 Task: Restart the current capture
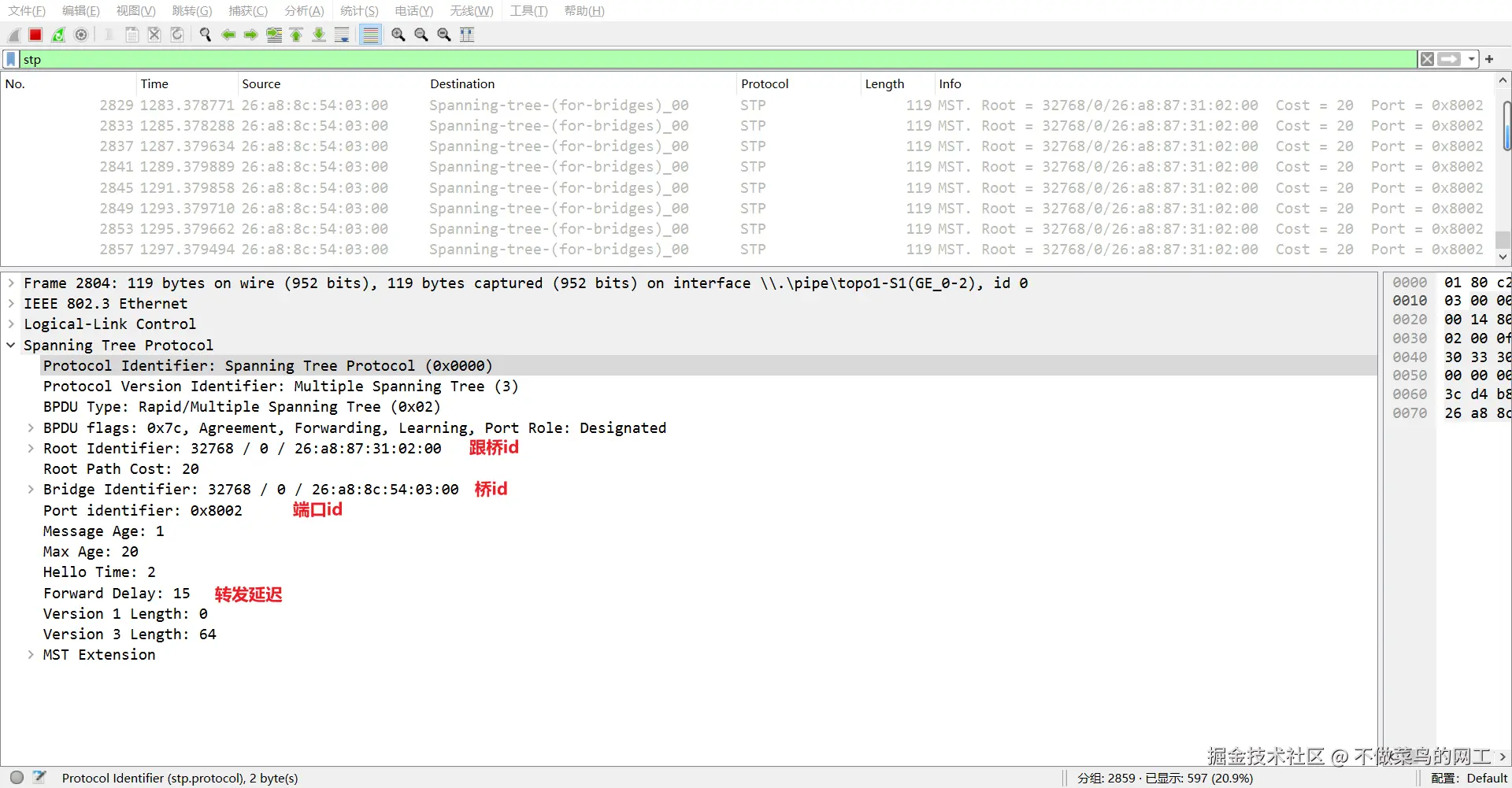58,35
